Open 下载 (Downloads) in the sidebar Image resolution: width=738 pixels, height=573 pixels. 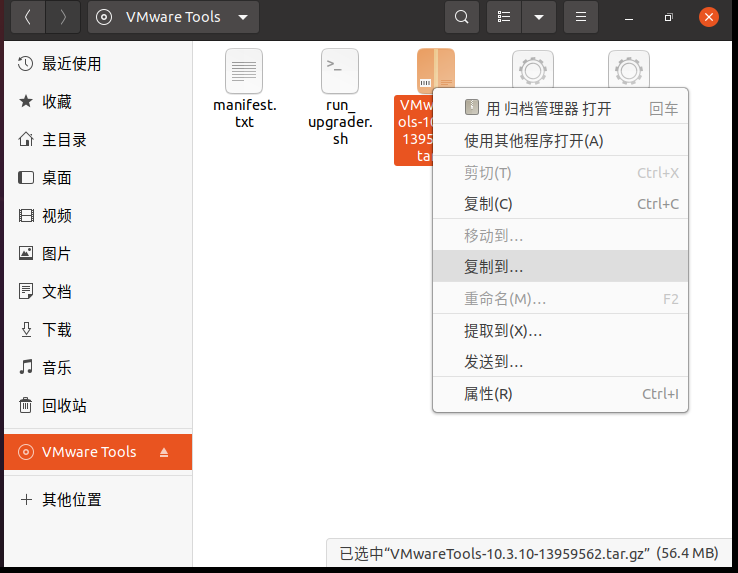[98, 330]
